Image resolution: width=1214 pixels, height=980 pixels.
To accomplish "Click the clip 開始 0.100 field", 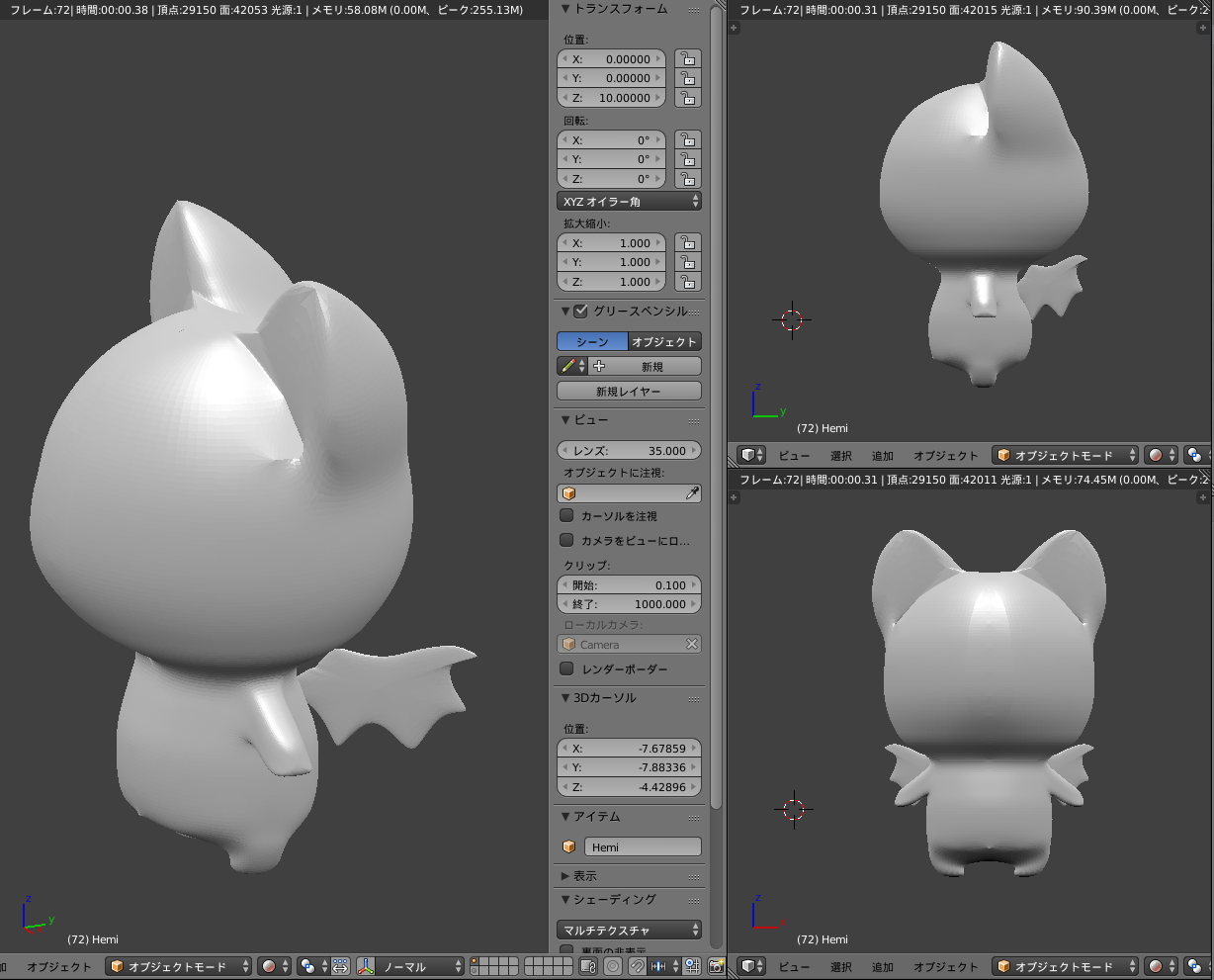I will click(629, 585).
